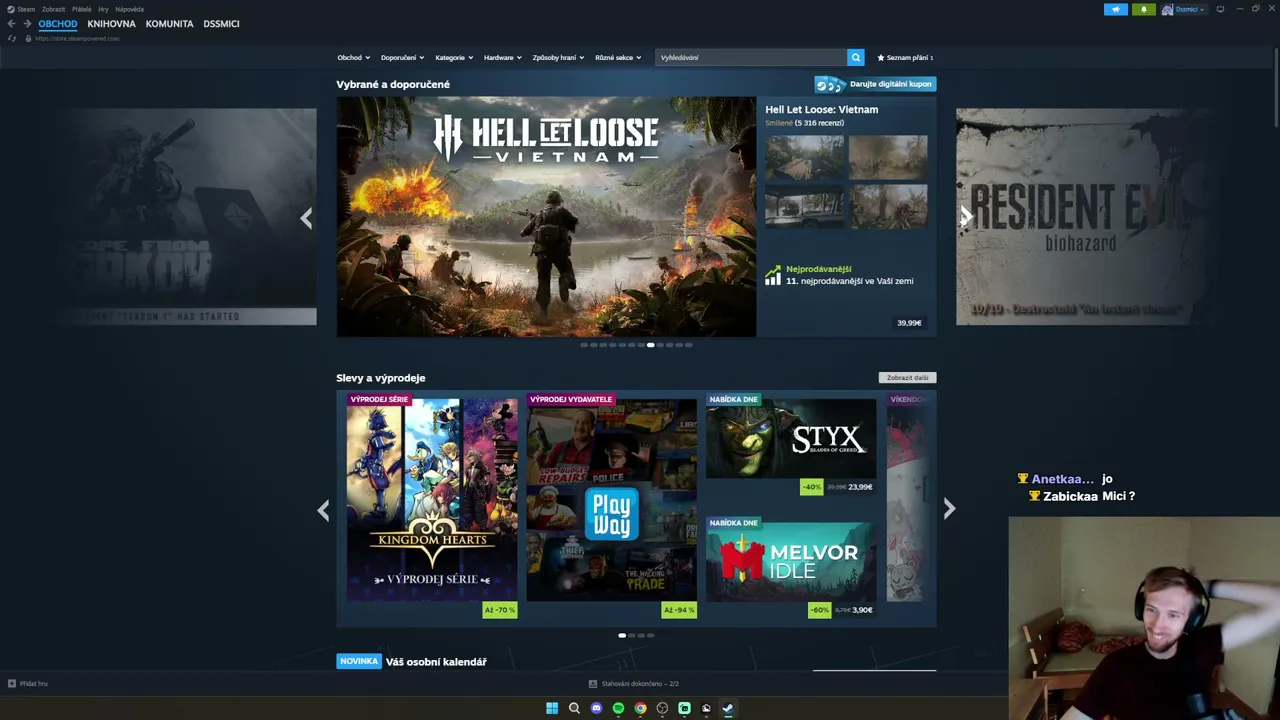Click the plus icon next to Přidat hru
Image resolution: width=1280 pixels, height=720 pixels.
[x=12, y=684]
